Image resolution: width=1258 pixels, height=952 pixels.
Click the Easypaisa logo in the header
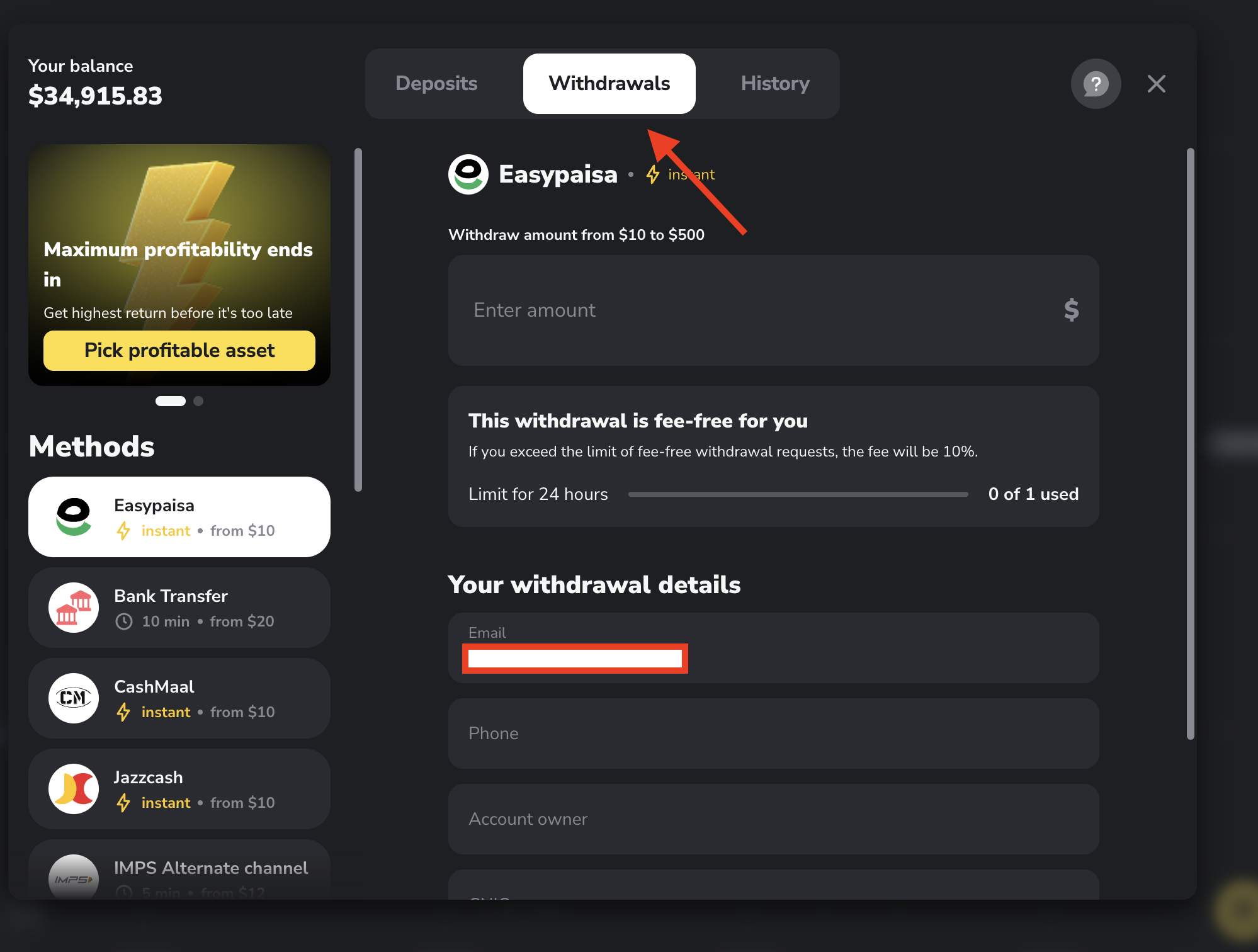point(468,174)
